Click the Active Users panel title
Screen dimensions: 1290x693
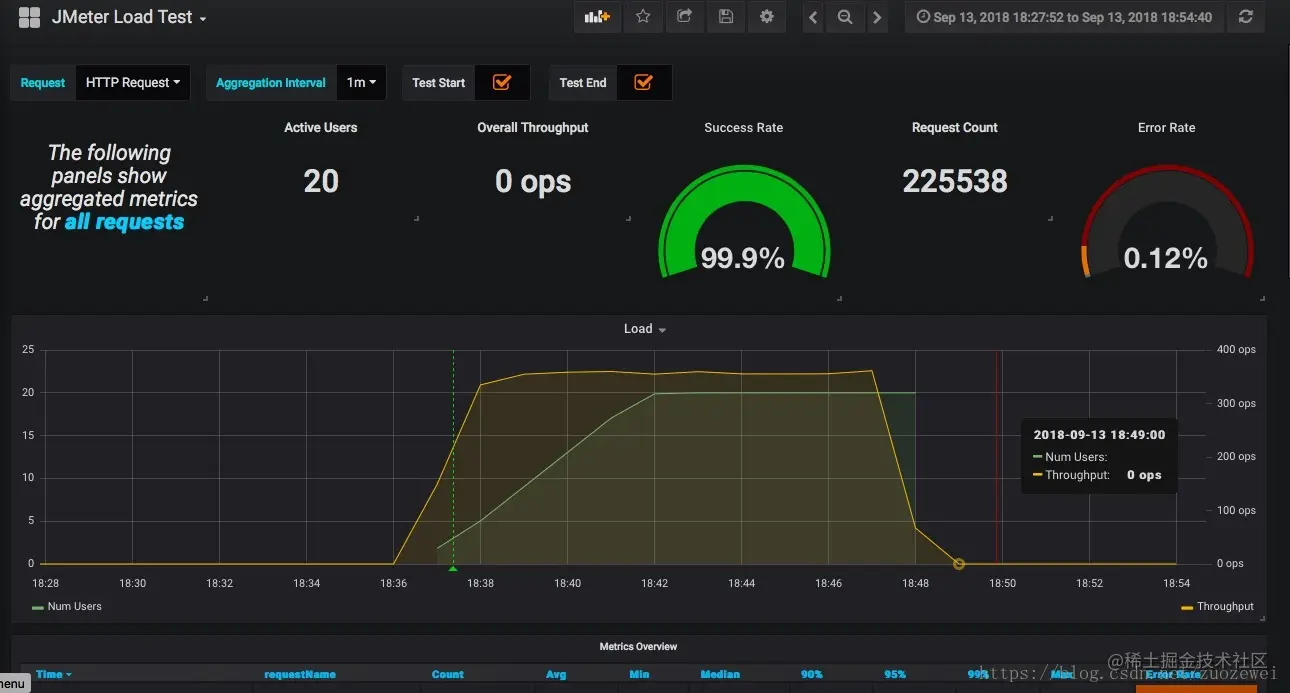[320, 127]
